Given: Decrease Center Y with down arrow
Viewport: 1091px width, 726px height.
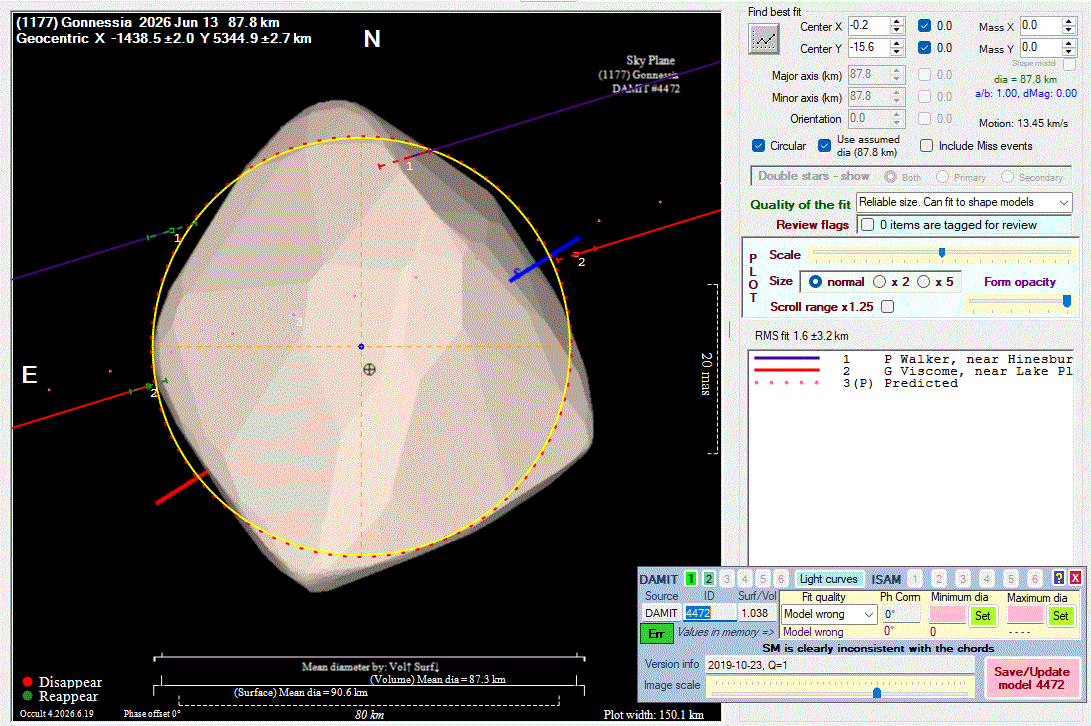Looking at the screenshot, I should tap(897, 52).
